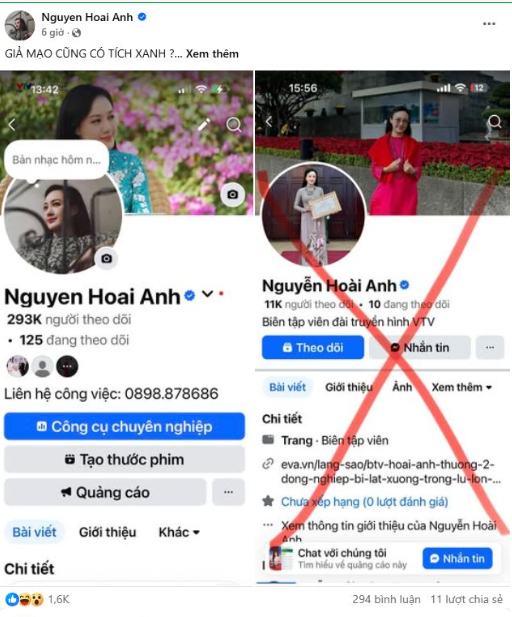Screen dimensions: 512x617
Task: Open the Khác dropdown tab
Action: pos(179,532)
